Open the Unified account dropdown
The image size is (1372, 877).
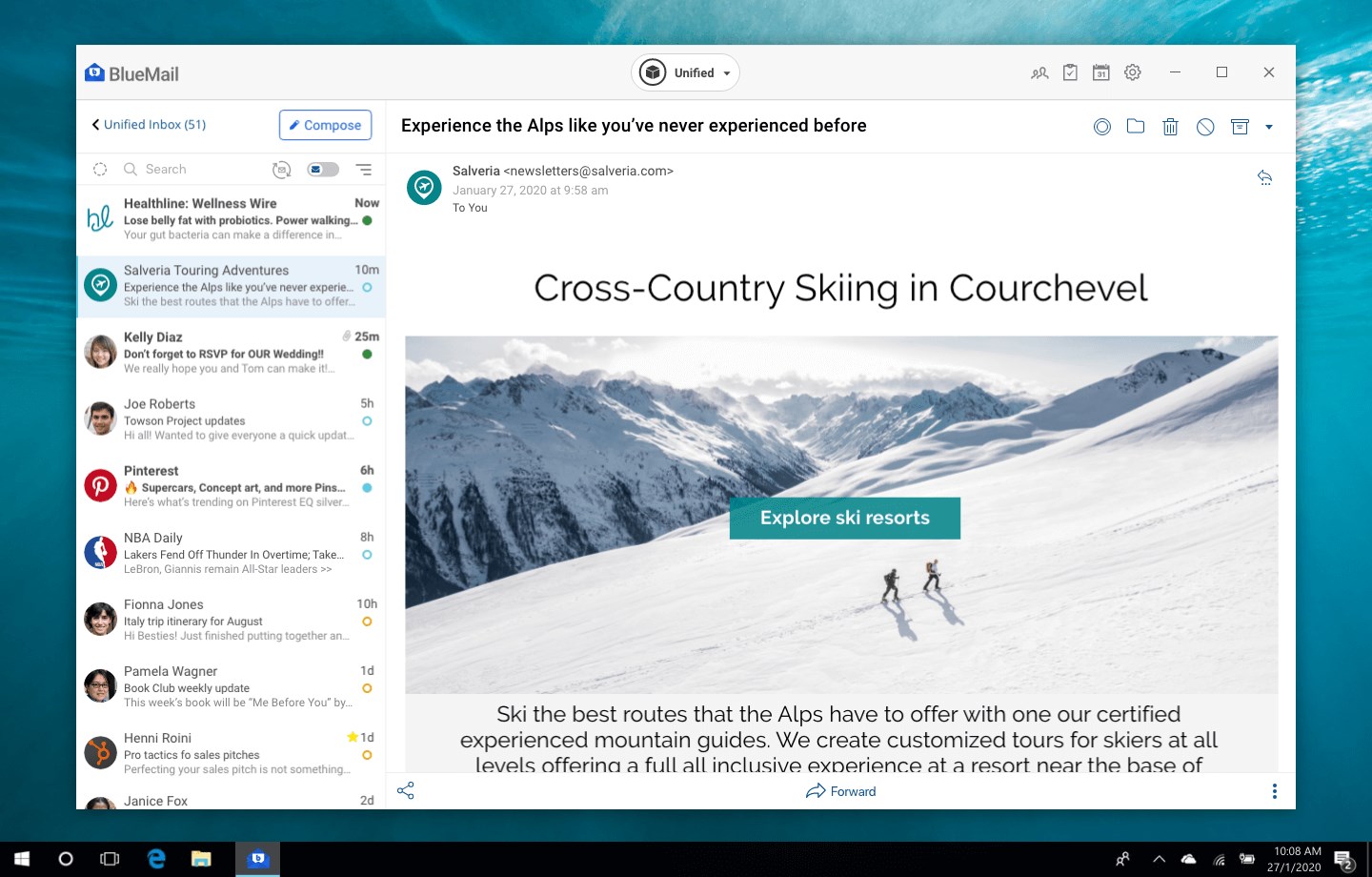tap(685, 72)
